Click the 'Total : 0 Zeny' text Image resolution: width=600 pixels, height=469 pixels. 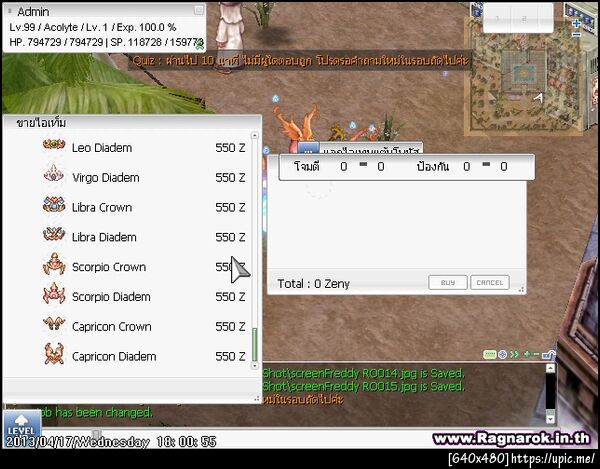point(313,283)
